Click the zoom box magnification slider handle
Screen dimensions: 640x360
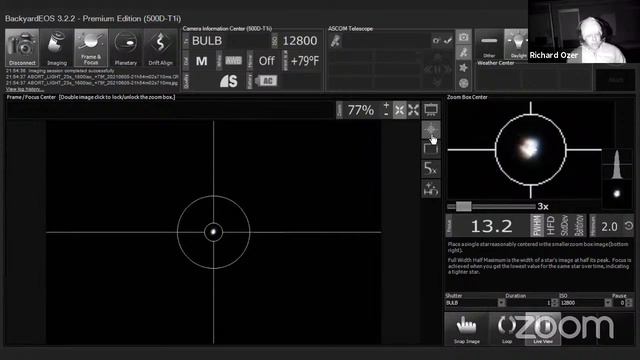(463, 206)
